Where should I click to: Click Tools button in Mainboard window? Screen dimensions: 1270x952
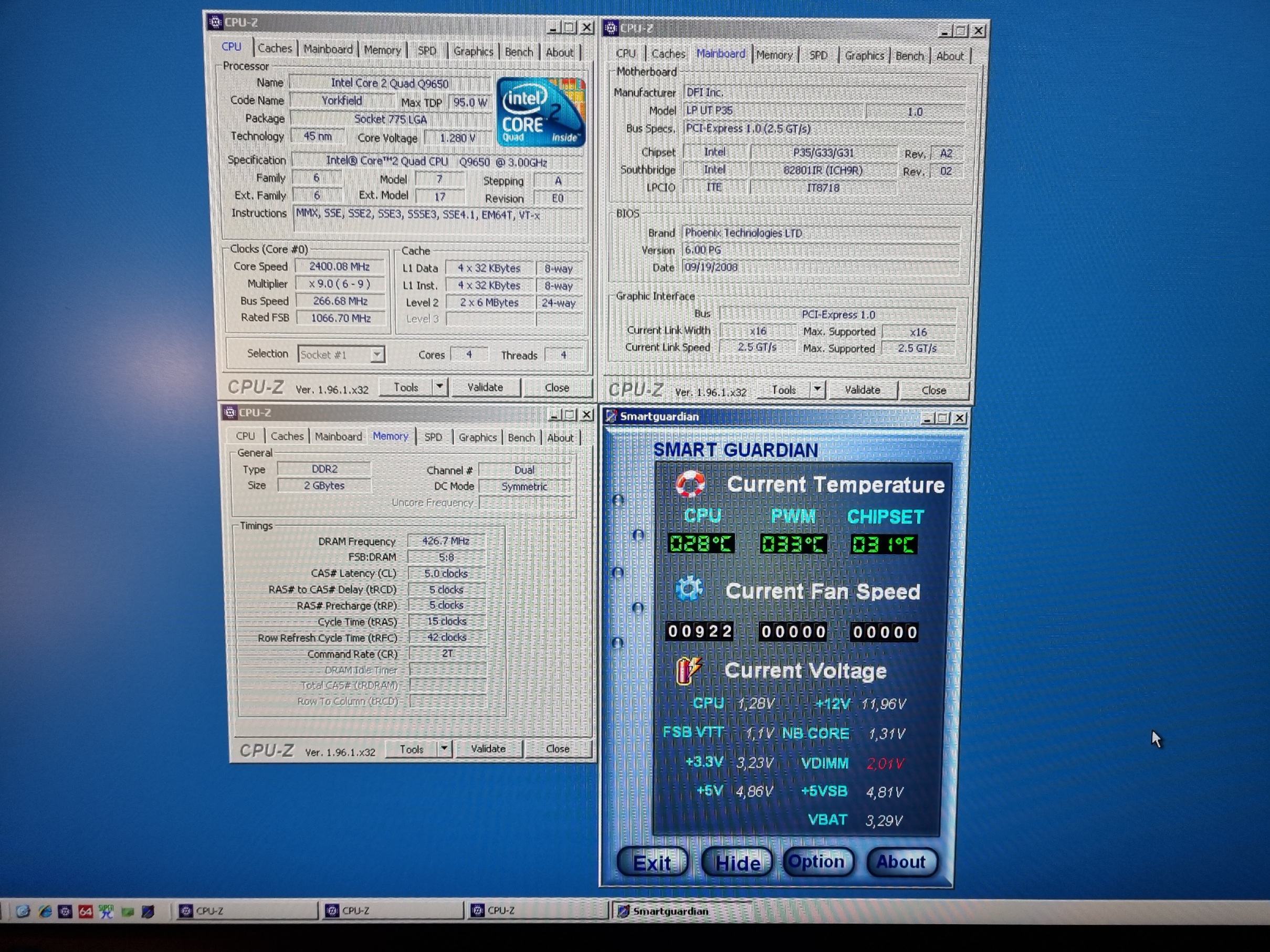(784, 389)
